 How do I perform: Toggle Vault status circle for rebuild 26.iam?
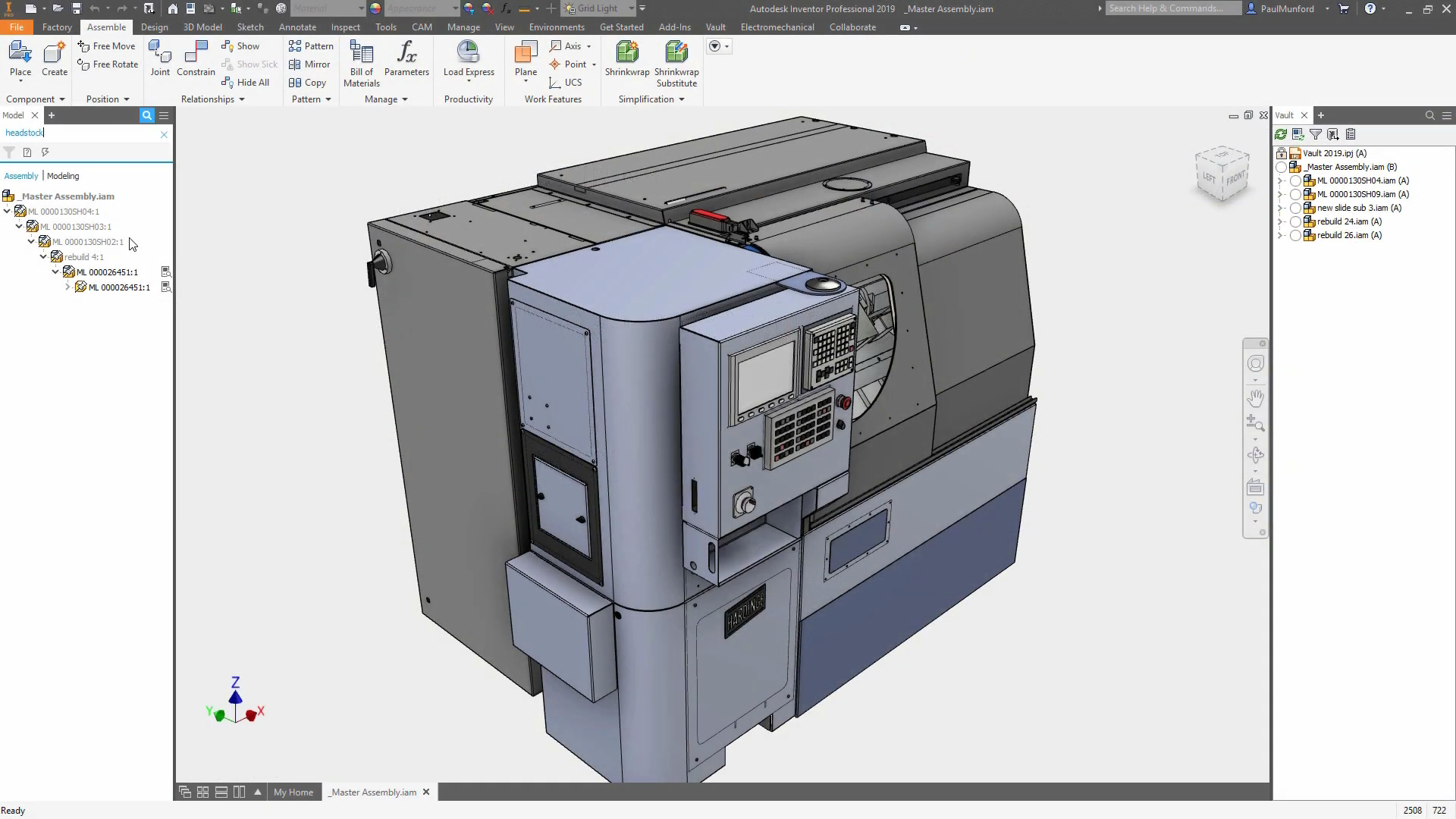point(1296,236)
